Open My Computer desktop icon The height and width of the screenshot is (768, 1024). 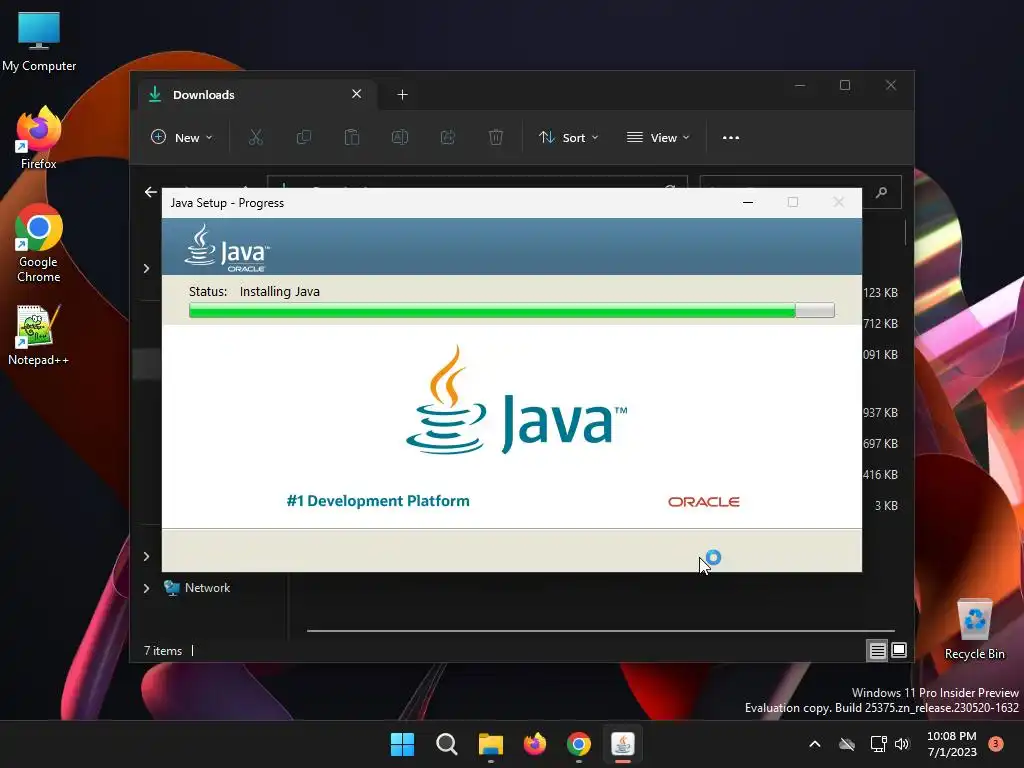(x=39, y=41)
